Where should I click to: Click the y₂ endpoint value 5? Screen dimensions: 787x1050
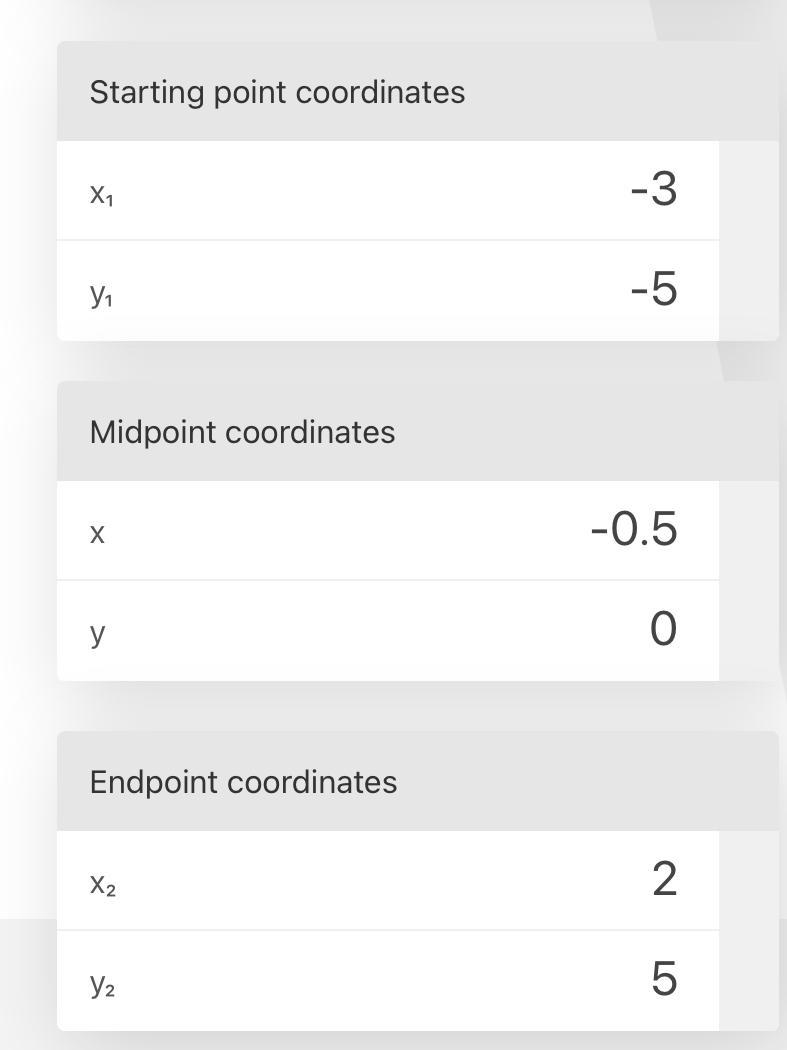(x=664, y=980)
